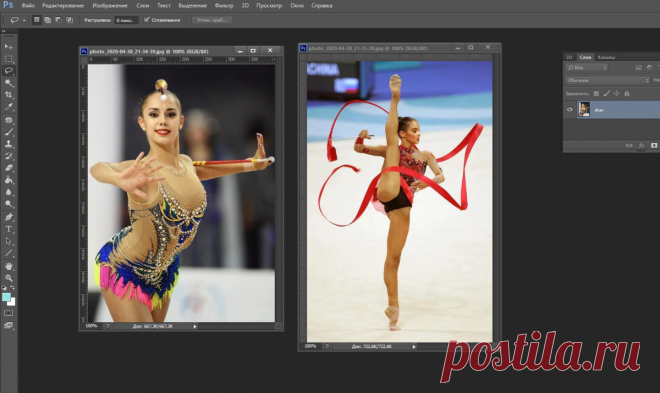
Task: Activate the Zoom tool
Action: coord(8,278)
